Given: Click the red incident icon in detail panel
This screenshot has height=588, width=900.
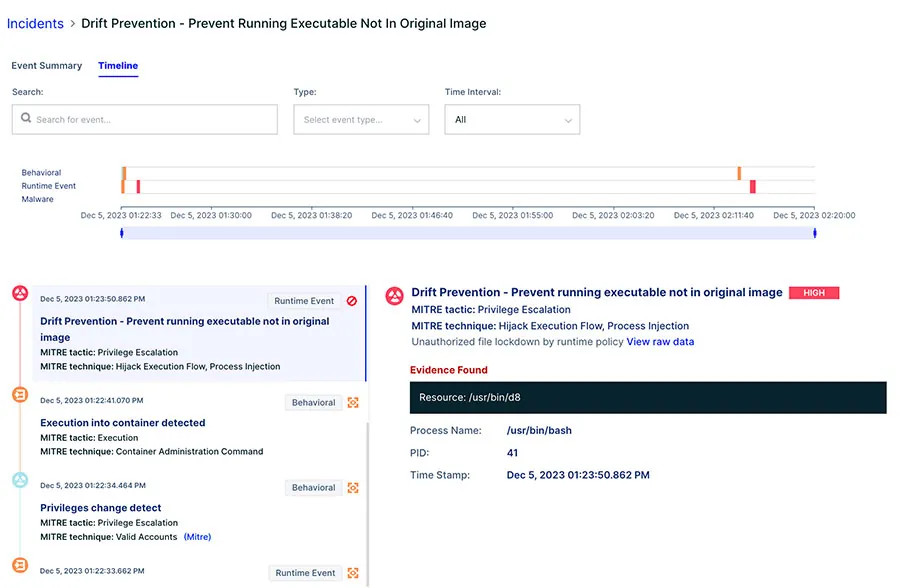Looking at the screenshot, I should (x=394, y=296).
